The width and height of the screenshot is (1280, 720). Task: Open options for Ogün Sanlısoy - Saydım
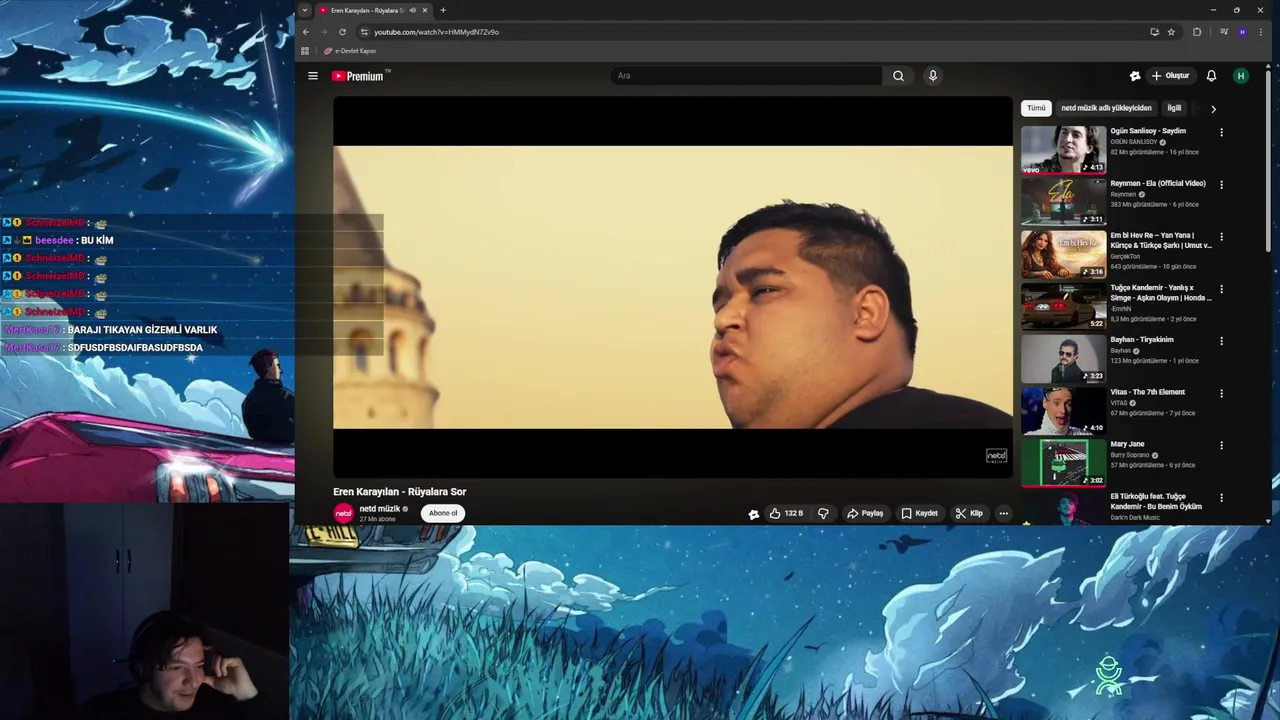[1221, 132]
